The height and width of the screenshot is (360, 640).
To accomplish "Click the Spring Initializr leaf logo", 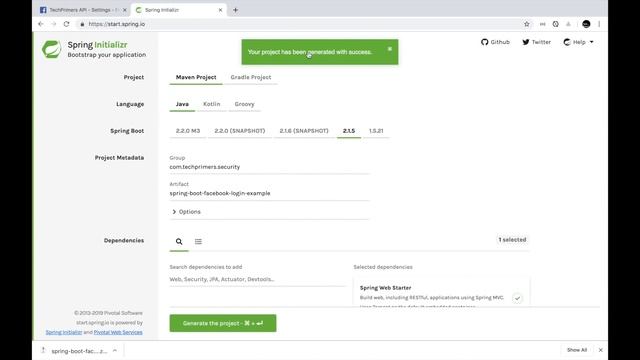I will (x=51, y=49).
